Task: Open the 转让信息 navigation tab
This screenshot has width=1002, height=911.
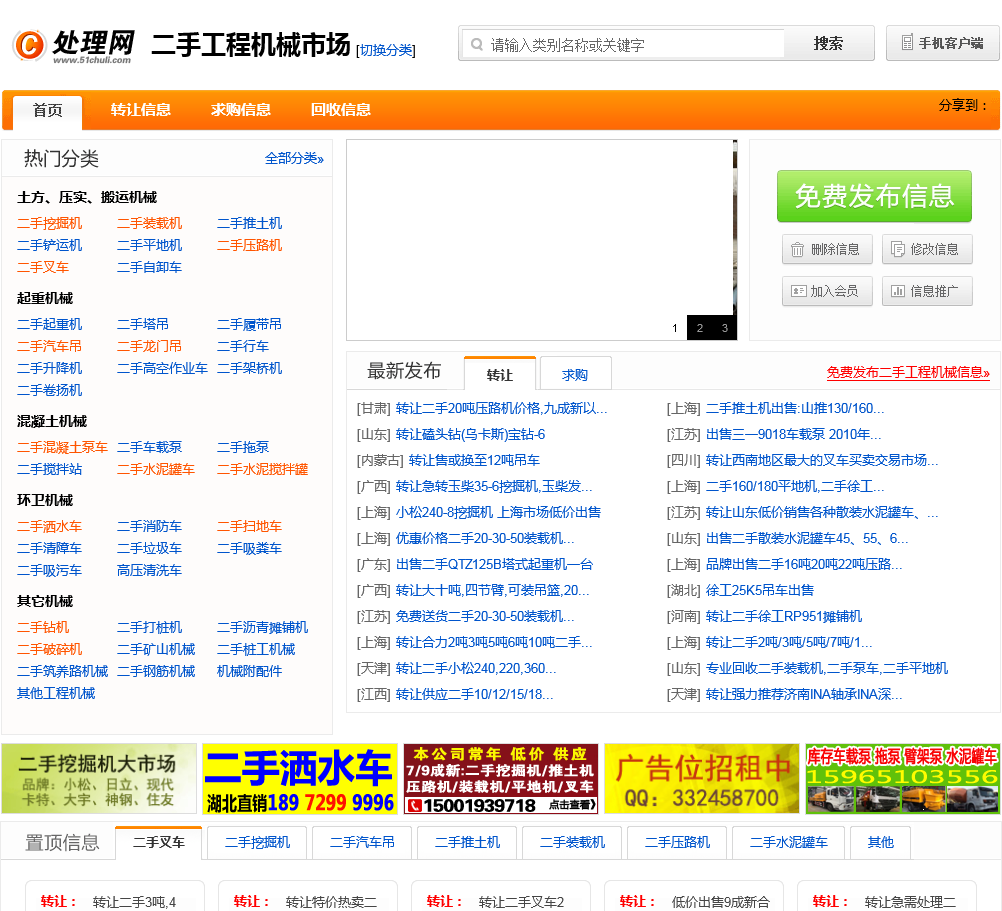Action: pyautogui.click(x=141, y=110)
